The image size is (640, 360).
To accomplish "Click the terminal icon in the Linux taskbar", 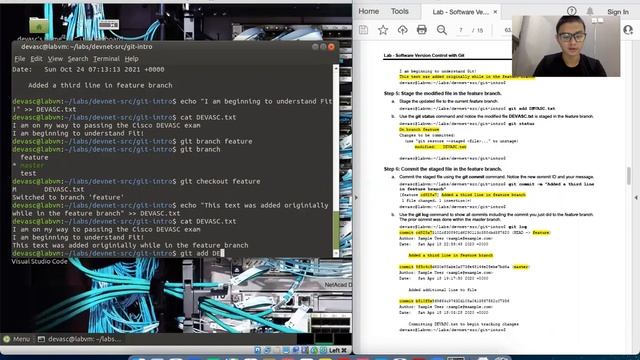I will click(41, 339).
